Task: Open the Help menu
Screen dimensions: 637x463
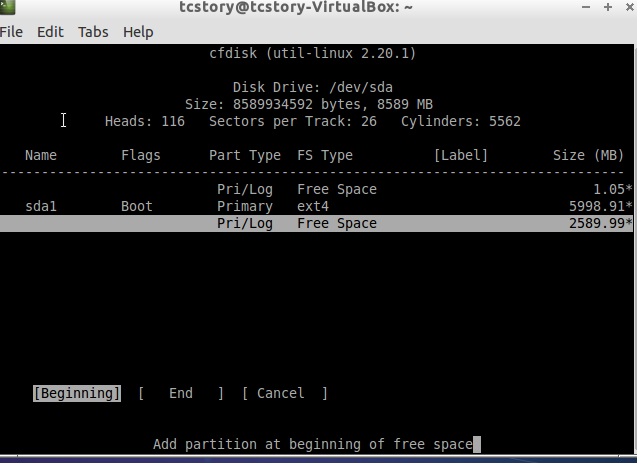Action: (x=138, y=32)
